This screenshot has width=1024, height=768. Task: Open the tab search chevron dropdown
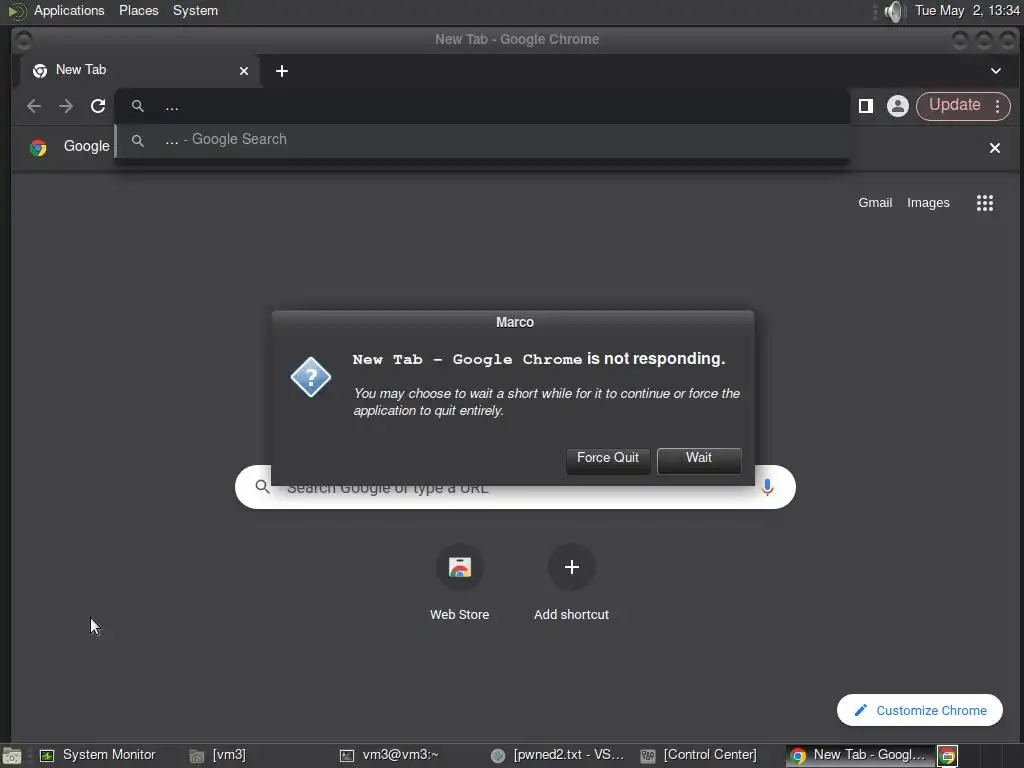click(995, 71)
